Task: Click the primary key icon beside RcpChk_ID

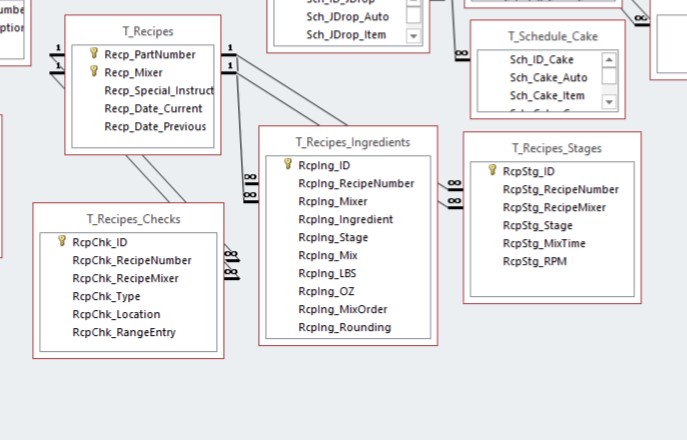Action: pos(62,241)
